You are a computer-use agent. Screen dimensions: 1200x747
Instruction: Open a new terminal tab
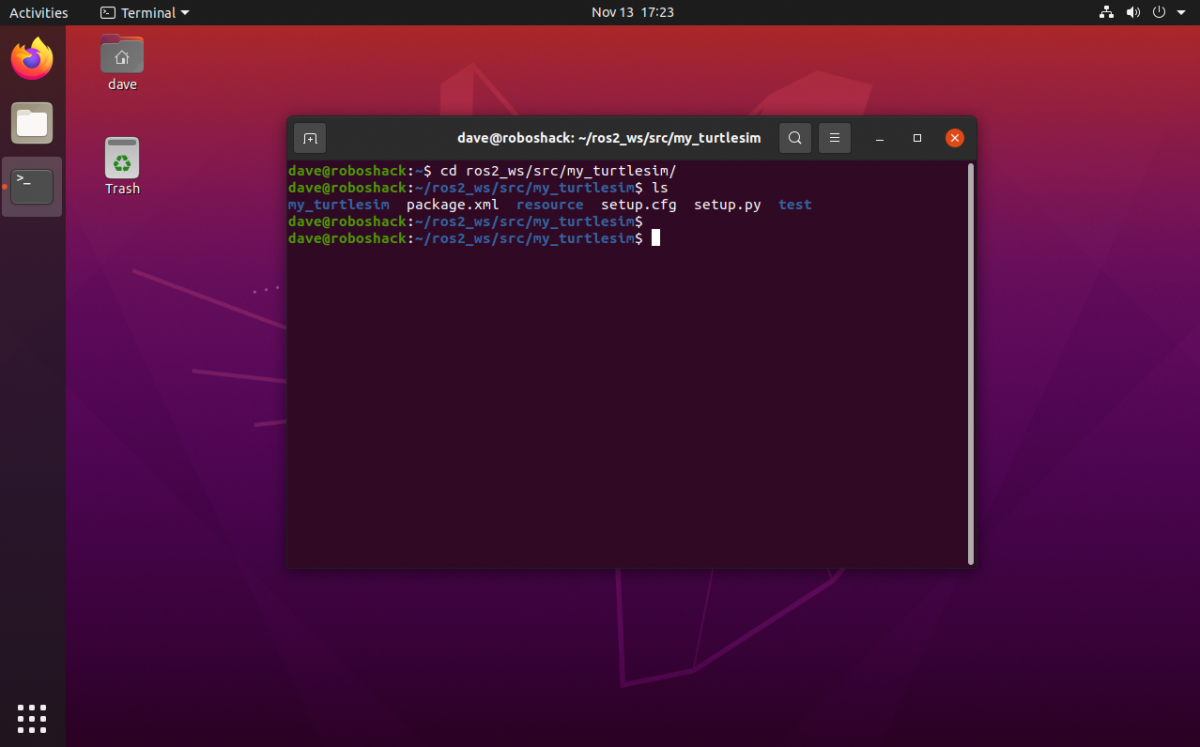click(309, 138)
